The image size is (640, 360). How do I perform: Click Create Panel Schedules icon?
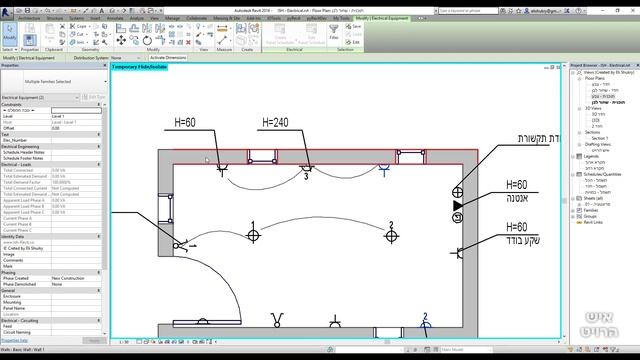(x=280, y=33)
